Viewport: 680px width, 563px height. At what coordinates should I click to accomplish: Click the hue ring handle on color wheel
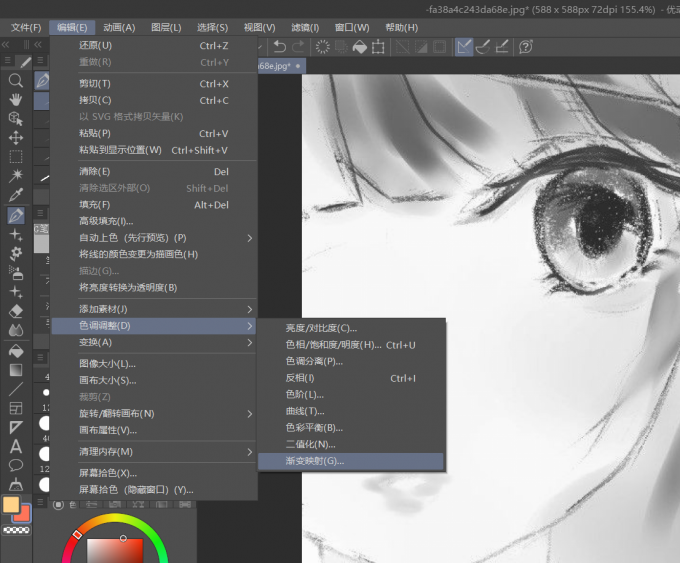click(x=77, y=534)
